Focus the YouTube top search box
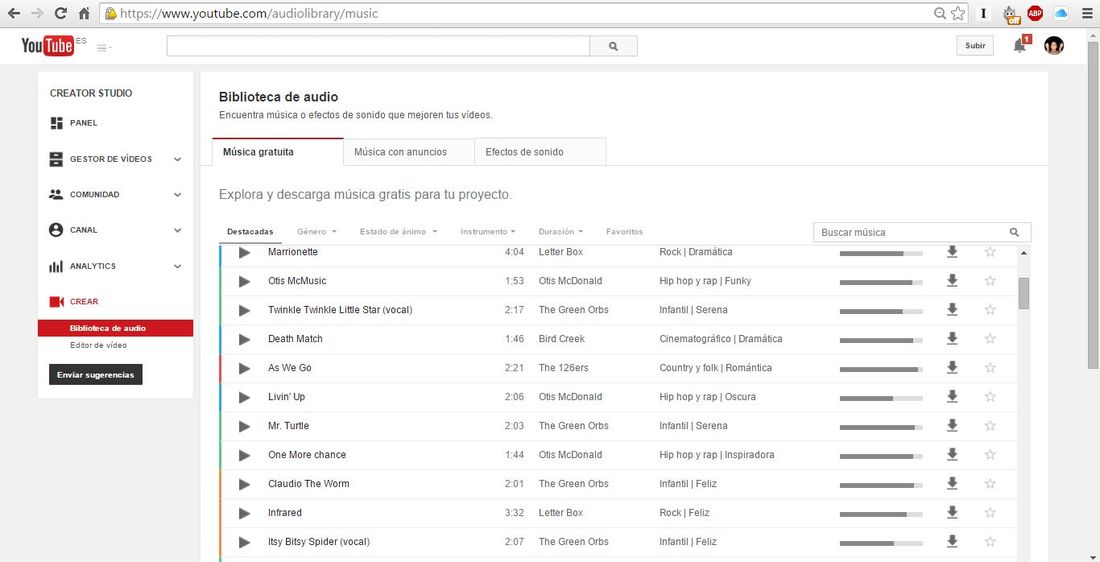The width and height of the screenshot is (1100, 562). click(378, 46)
